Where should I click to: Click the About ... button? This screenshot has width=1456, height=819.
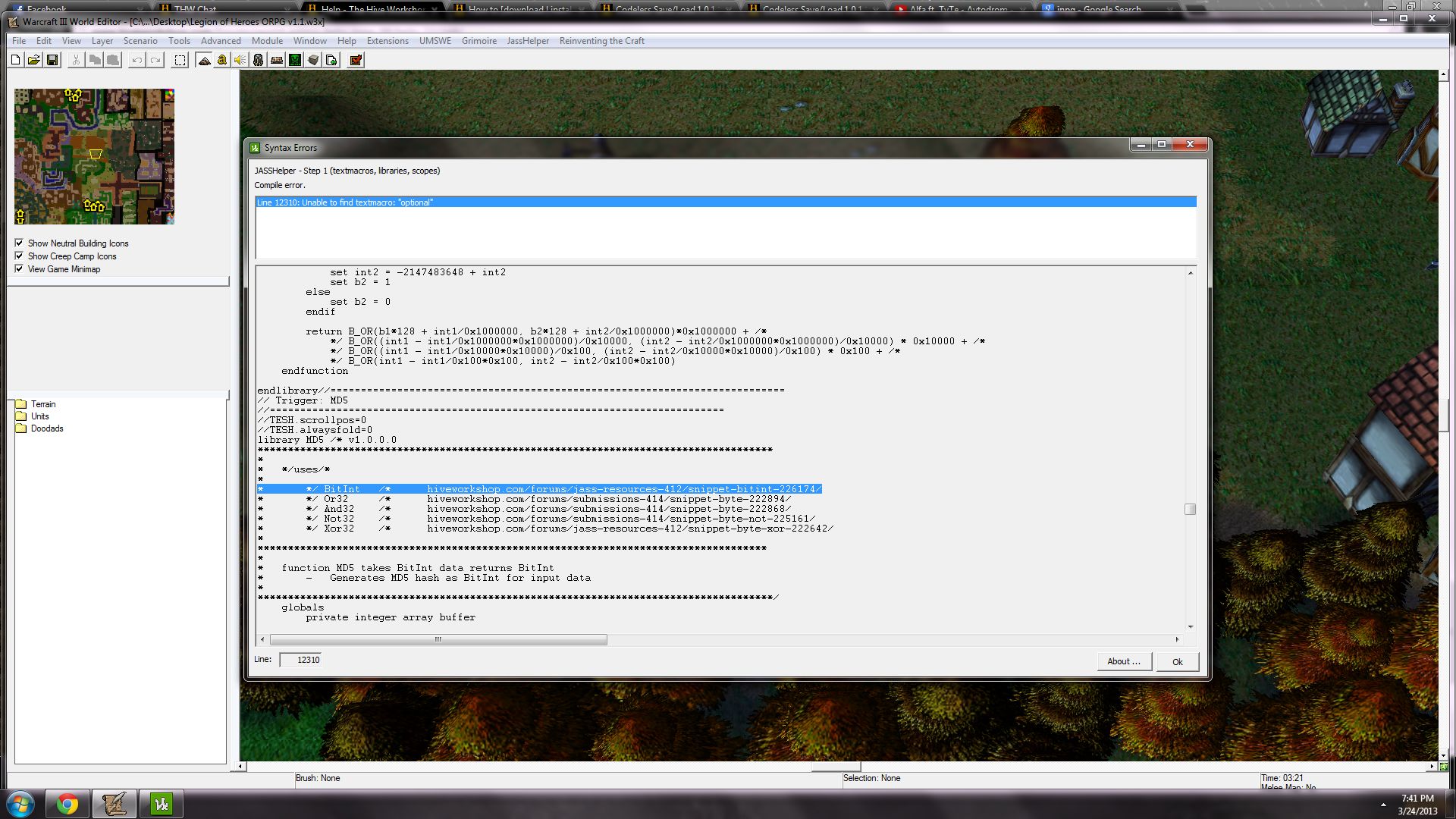pos(1124,661)
